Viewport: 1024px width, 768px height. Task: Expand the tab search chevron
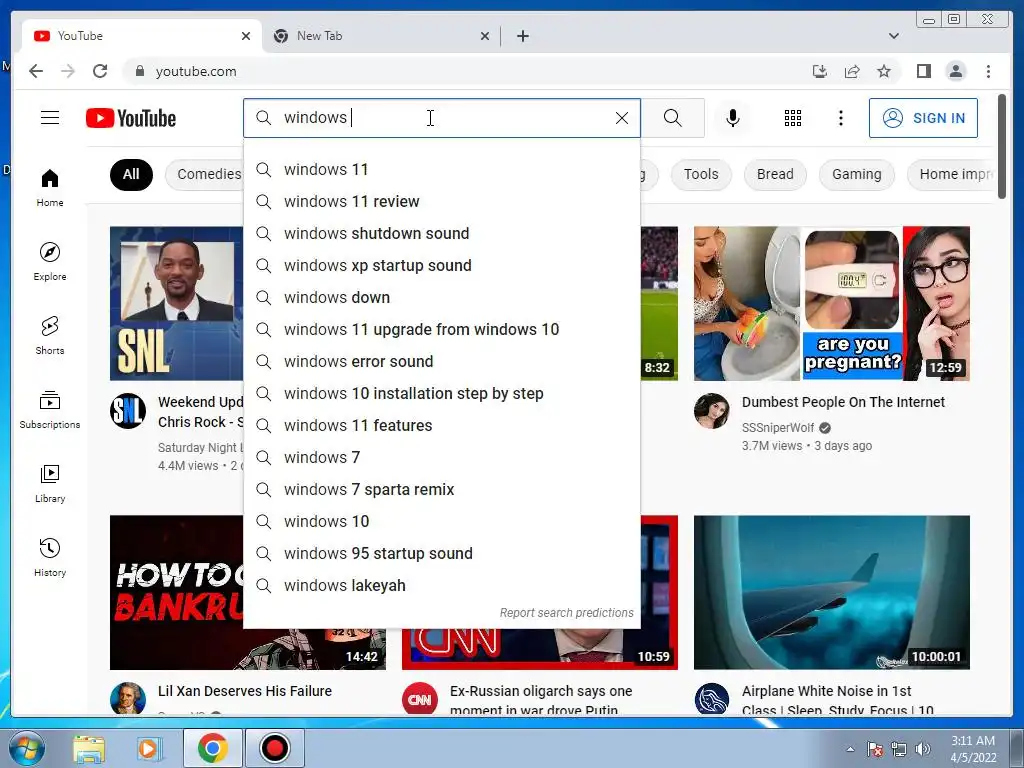893,36
